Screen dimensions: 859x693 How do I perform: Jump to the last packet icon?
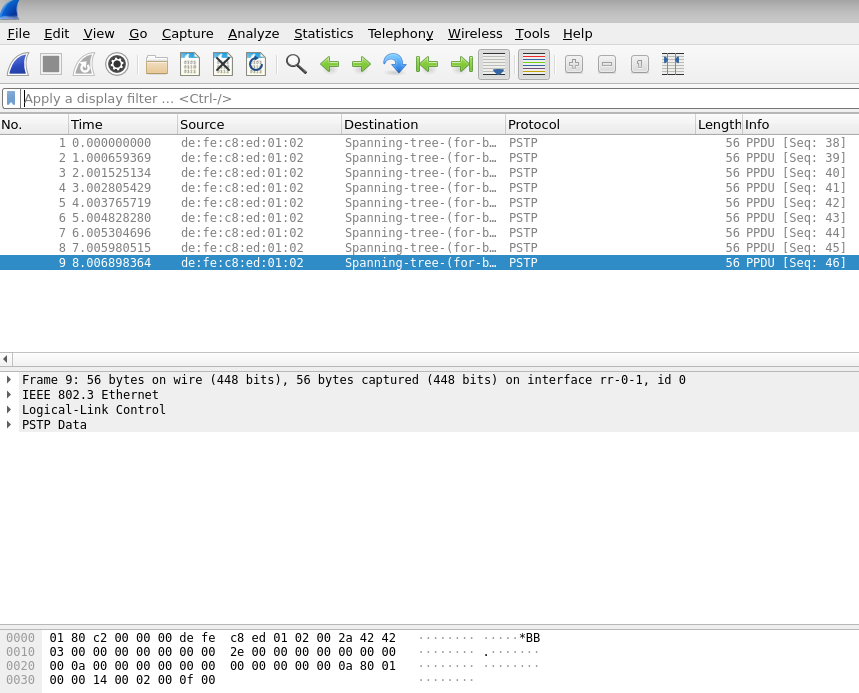click(x=461, y=64)
